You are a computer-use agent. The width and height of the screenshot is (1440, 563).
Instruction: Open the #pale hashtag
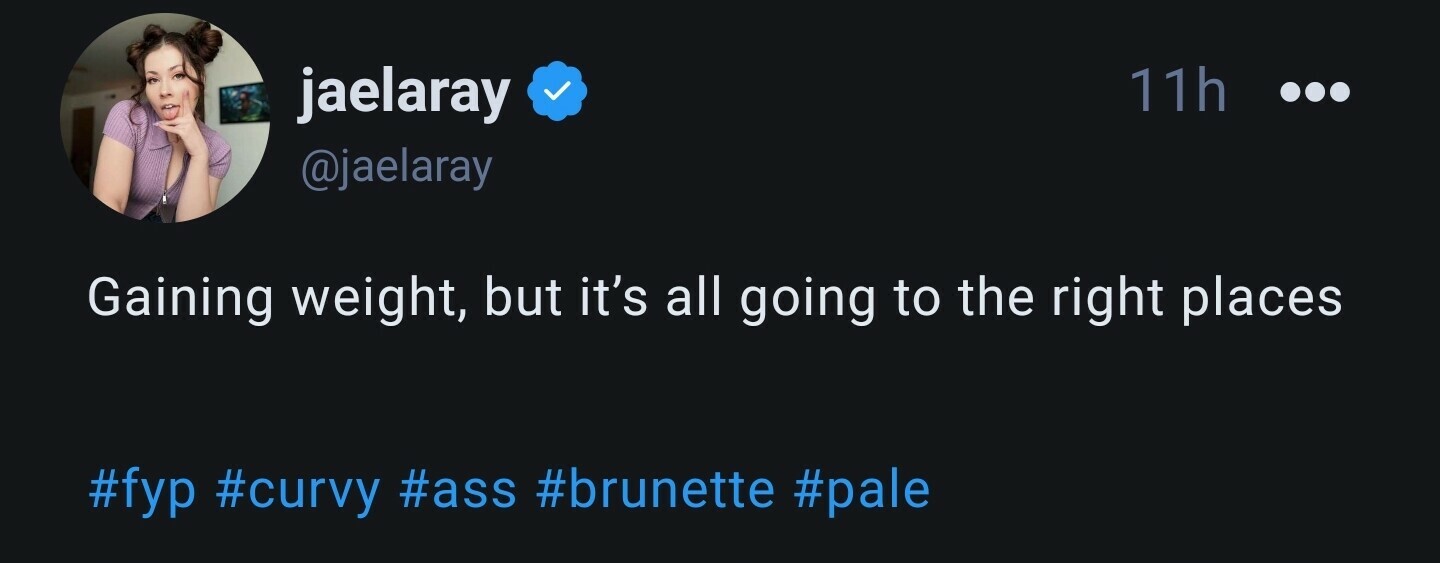(x=862, y=490)
